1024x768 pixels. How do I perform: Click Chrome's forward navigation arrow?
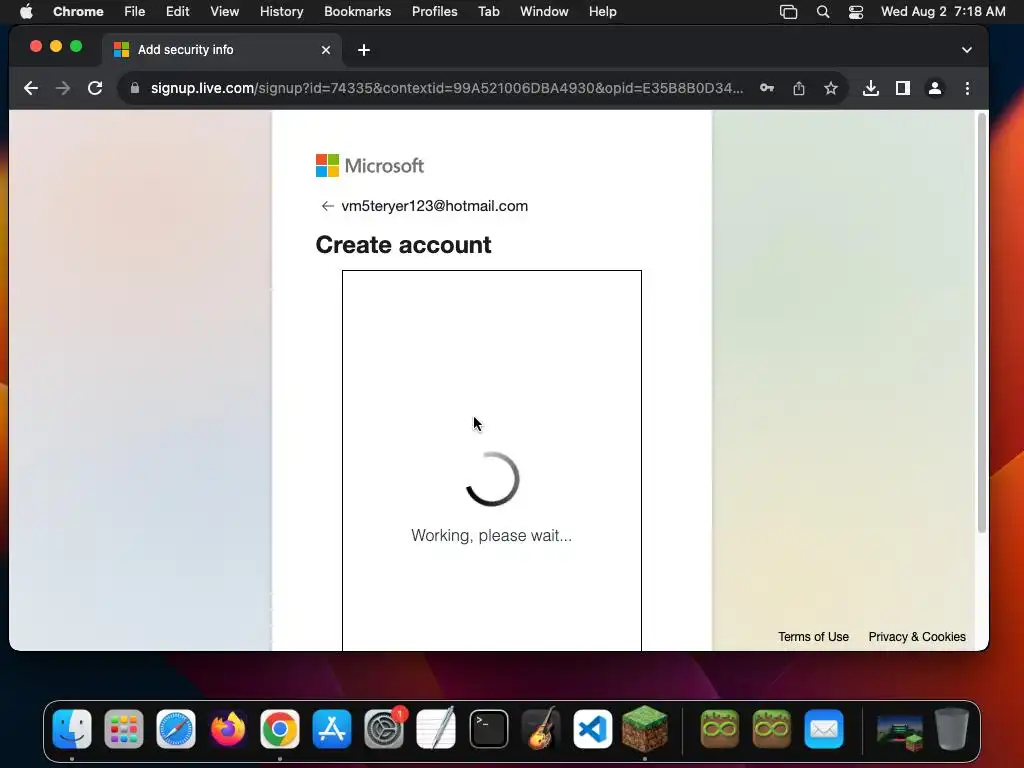(63, 88)
